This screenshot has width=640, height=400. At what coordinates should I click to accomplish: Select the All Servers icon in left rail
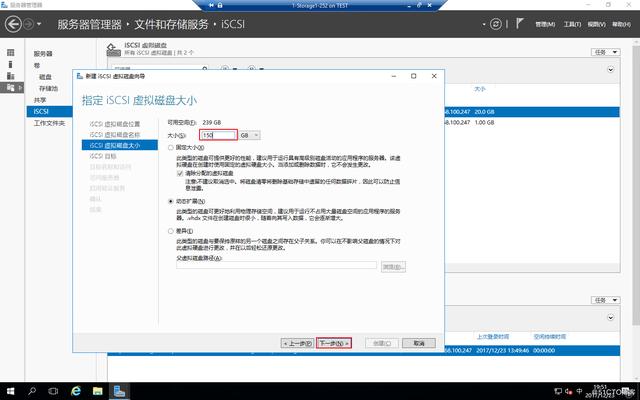(11, 76)
